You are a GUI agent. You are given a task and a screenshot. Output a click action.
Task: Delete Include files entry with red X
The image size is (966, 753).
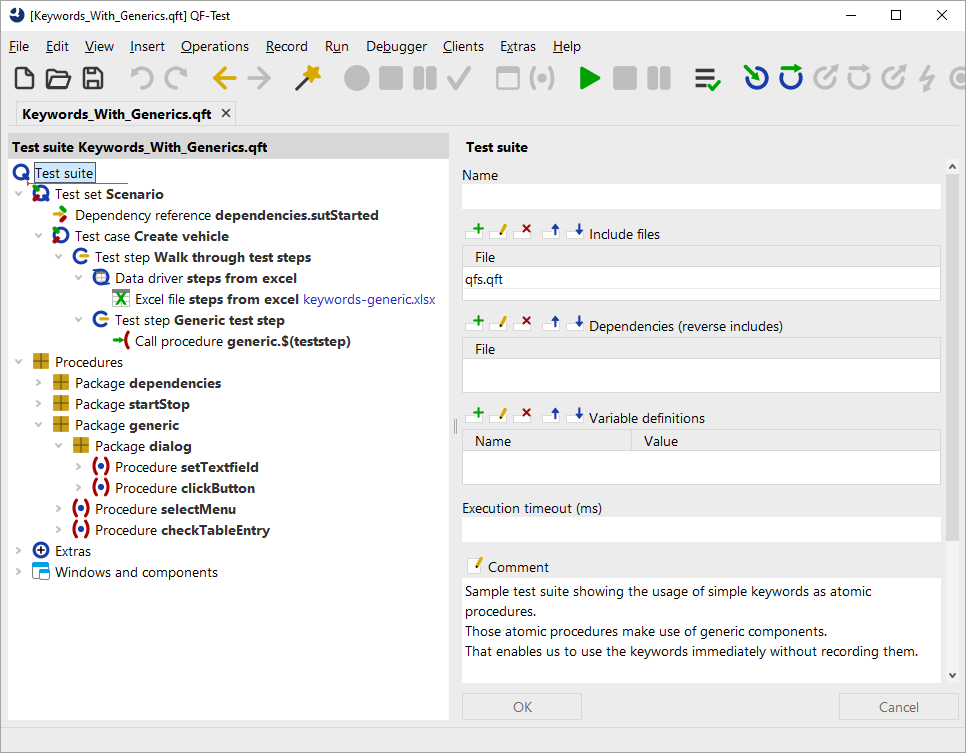click(x=523, y=231)
